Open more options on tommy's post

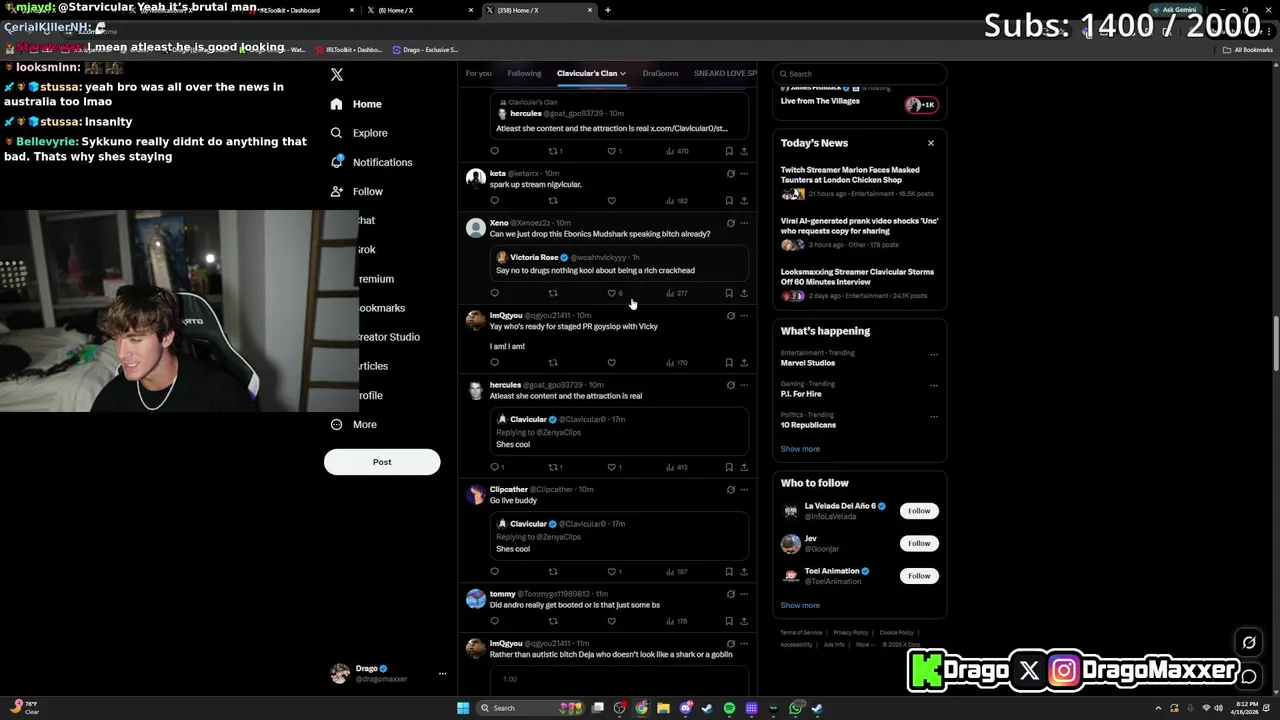point(744,594)
